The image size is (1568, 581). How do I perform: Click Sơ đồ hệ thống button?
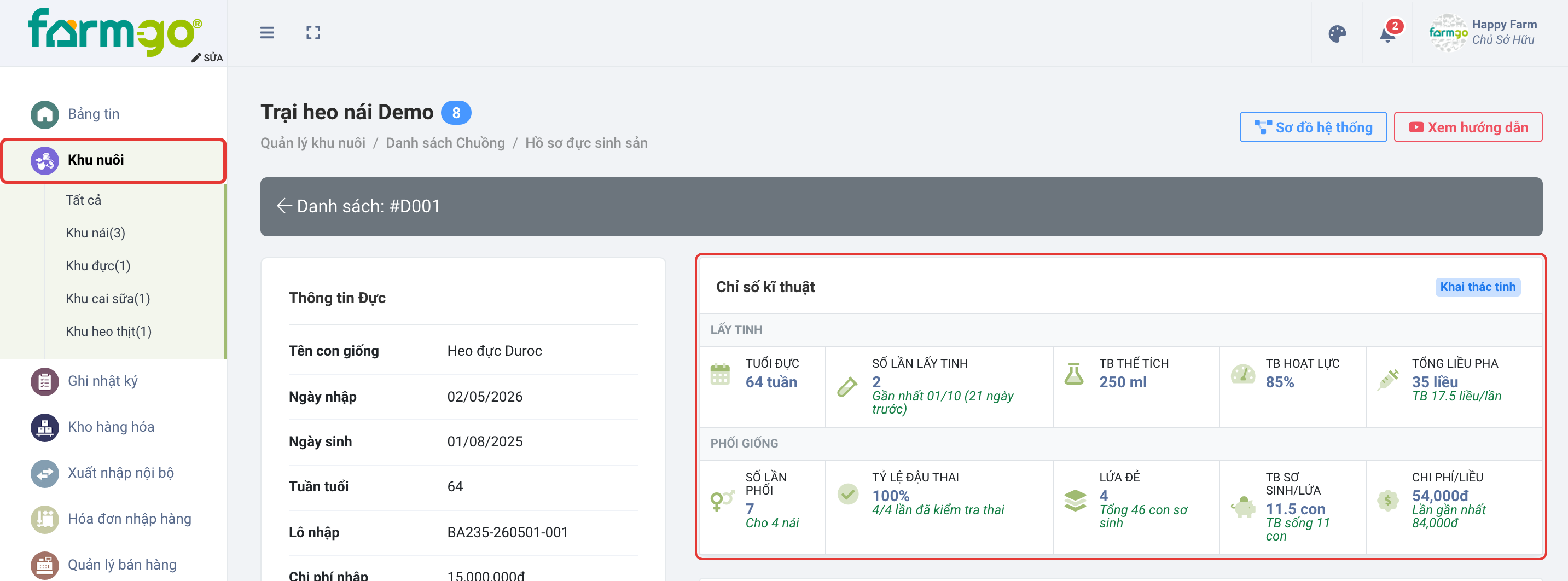1313,127
